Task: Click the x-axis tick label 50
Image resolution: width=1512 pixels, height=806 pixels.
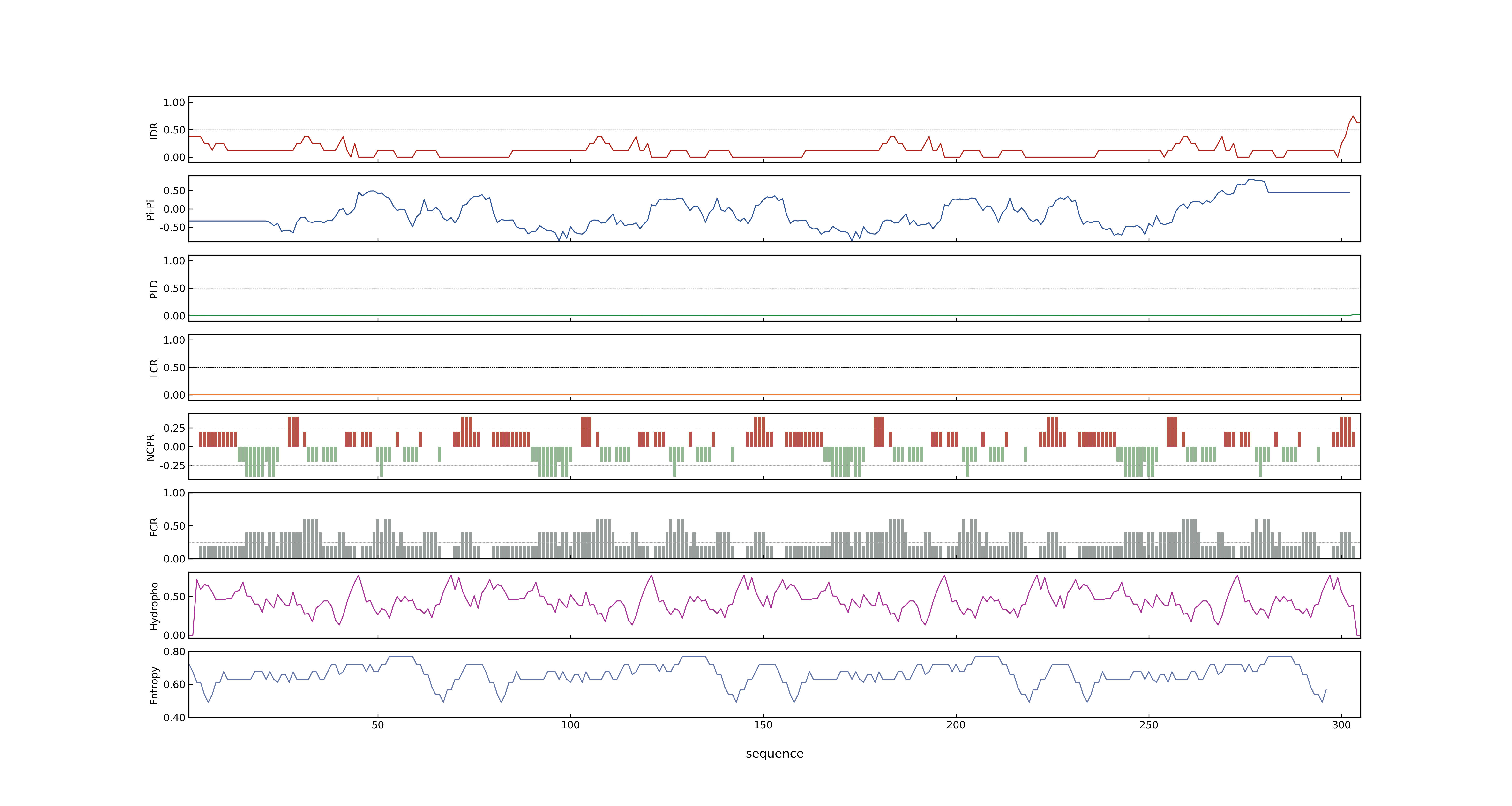Action: [377, 725]
